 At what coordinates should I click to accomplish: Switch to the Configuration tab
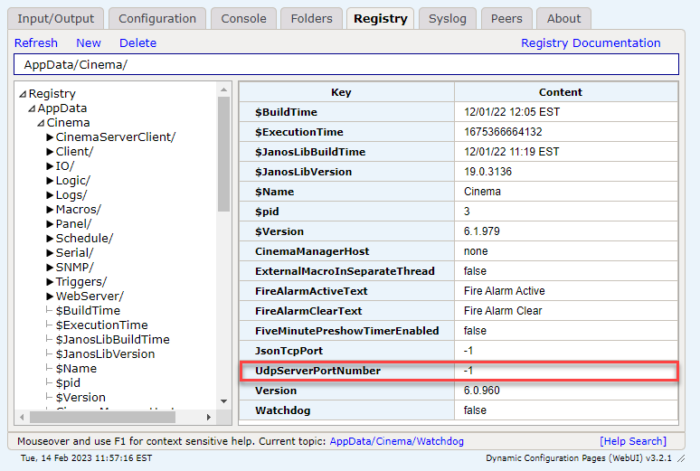[157, 19]
